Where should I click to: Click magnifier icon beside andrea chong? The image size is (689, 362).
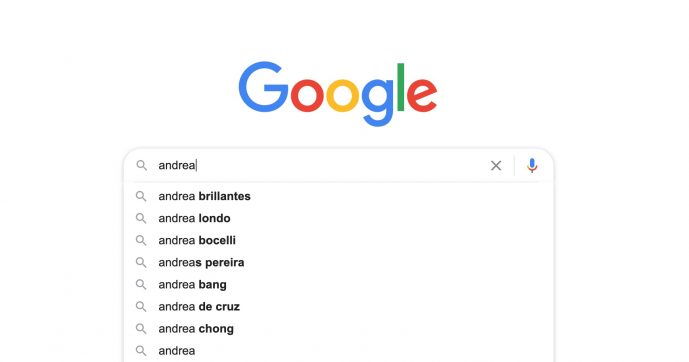coord(141,328)
